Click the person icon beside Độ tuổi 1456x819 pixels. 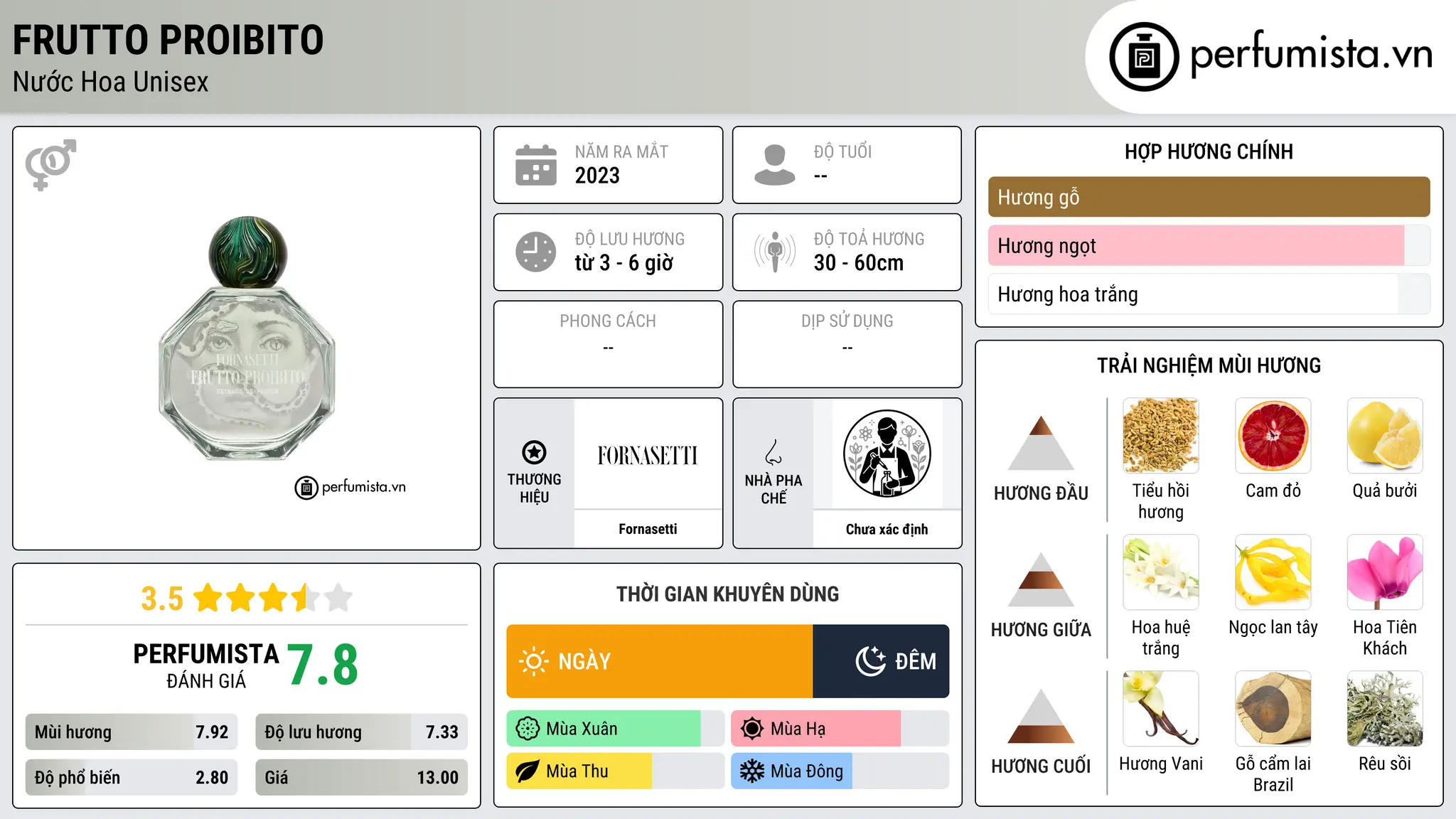[x=774, y=165]
